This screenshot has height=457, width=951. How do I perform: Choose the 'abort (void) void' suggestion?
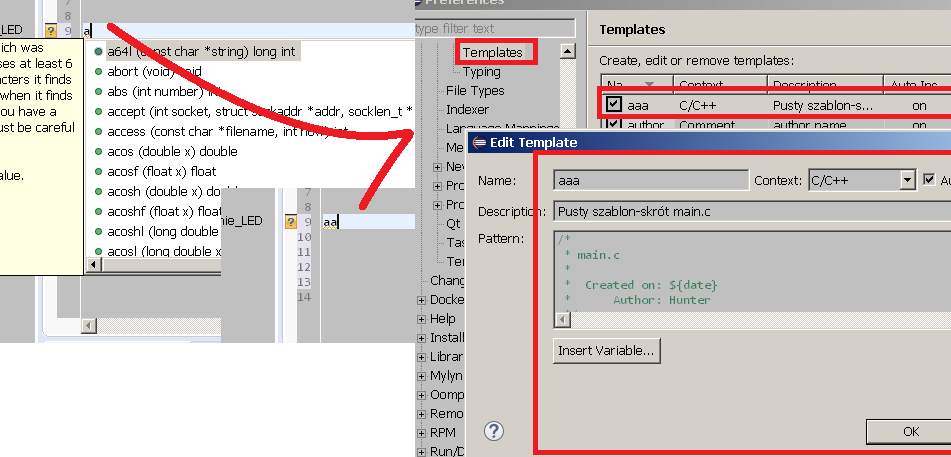155,72
